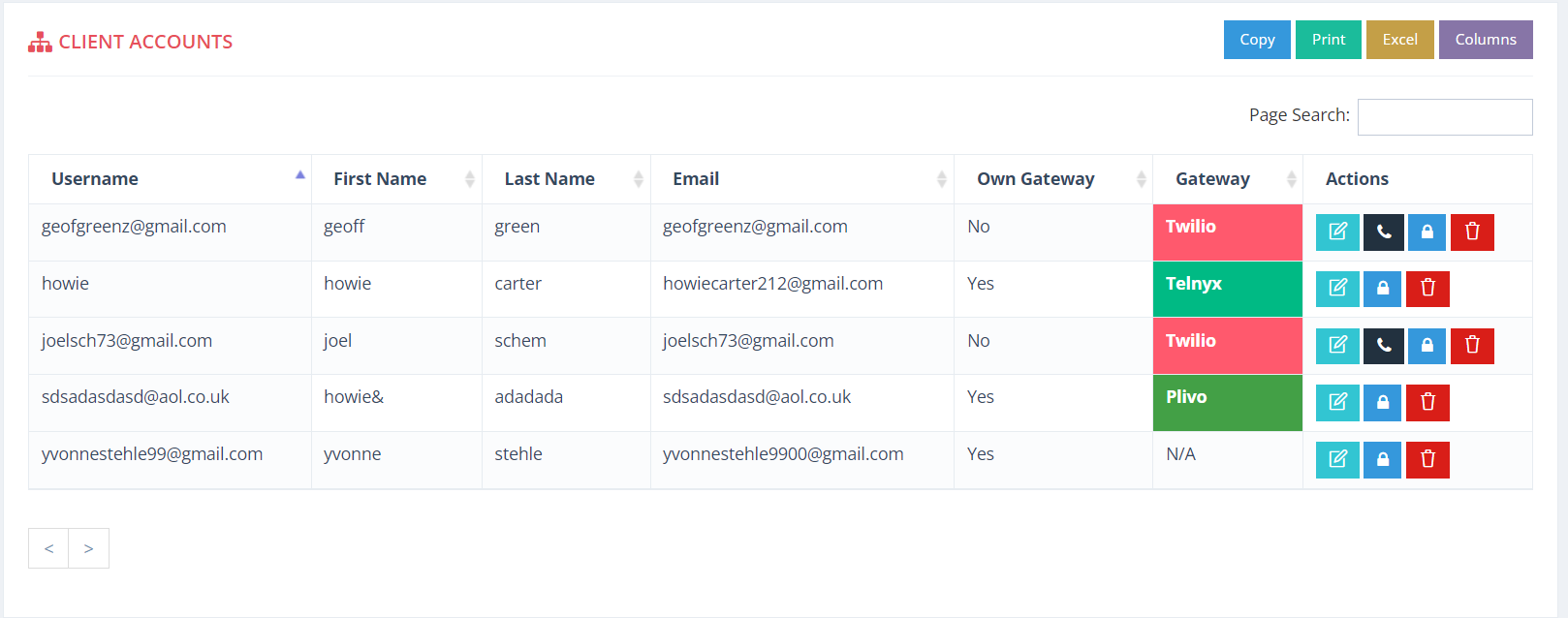Open the Columns visibility menu

coord(1486,40)
